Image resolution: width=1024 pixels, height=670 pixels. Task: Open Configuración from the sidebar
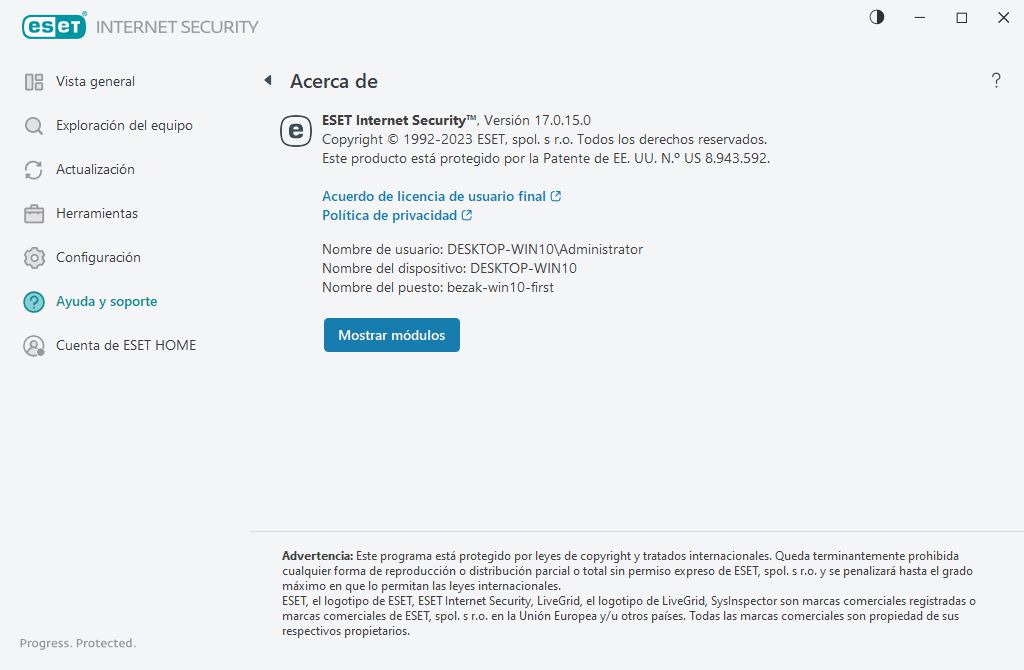(98, 258)
